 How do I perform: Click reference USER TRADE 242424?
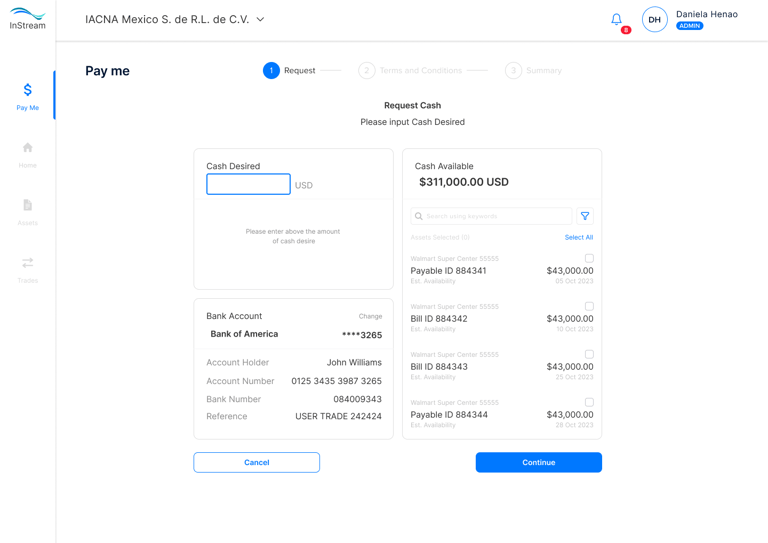pos(338,416)
